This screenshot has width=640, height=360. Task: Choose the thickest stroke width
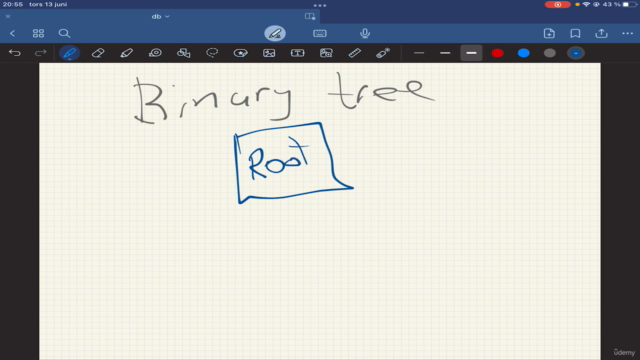pyautogui.click(x=471, y=53)
